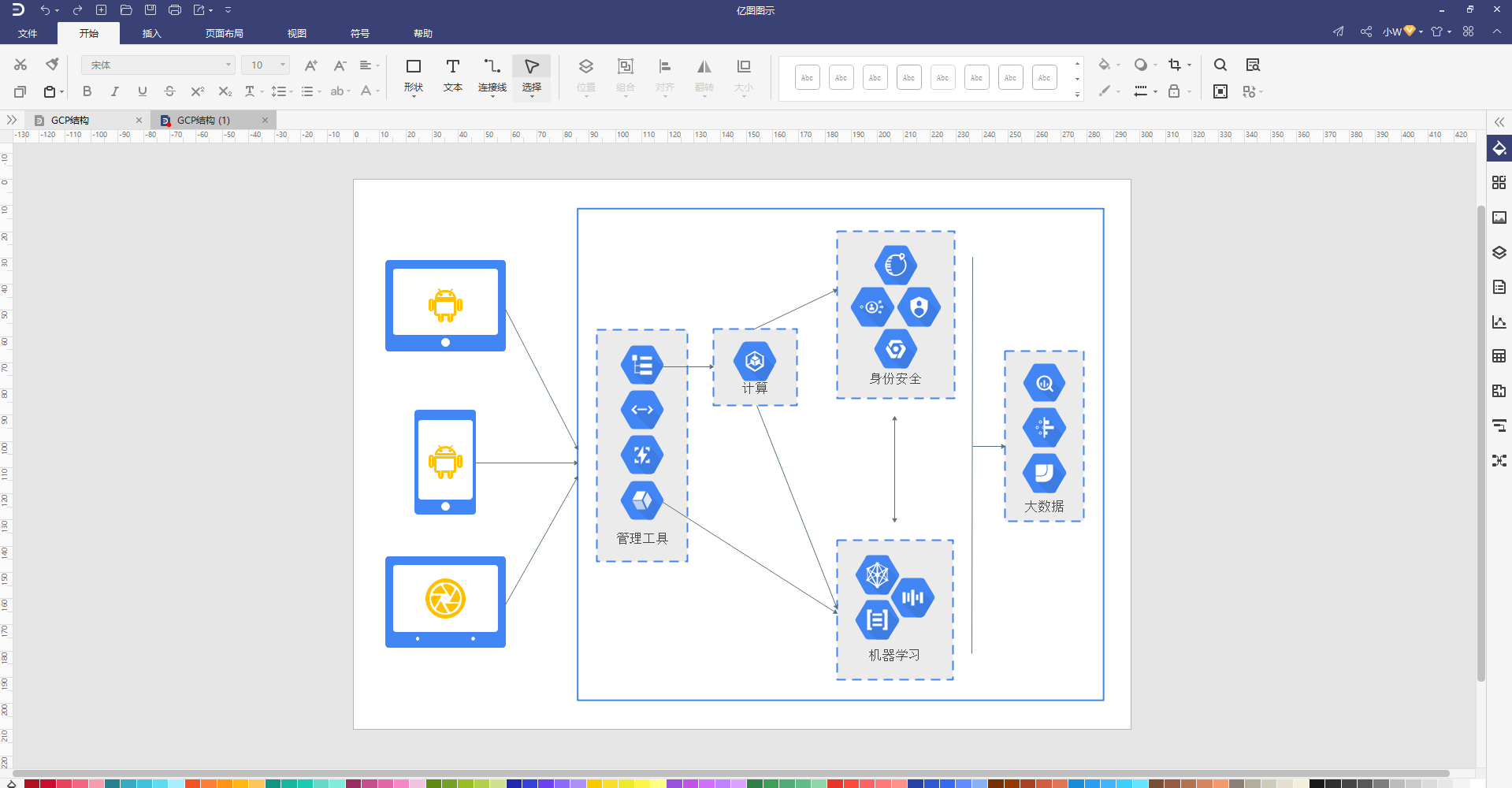The height and width of the screenshot is (788, 1512).
Task: Toggle Italic formatting
Action: (x=114, y=91)
